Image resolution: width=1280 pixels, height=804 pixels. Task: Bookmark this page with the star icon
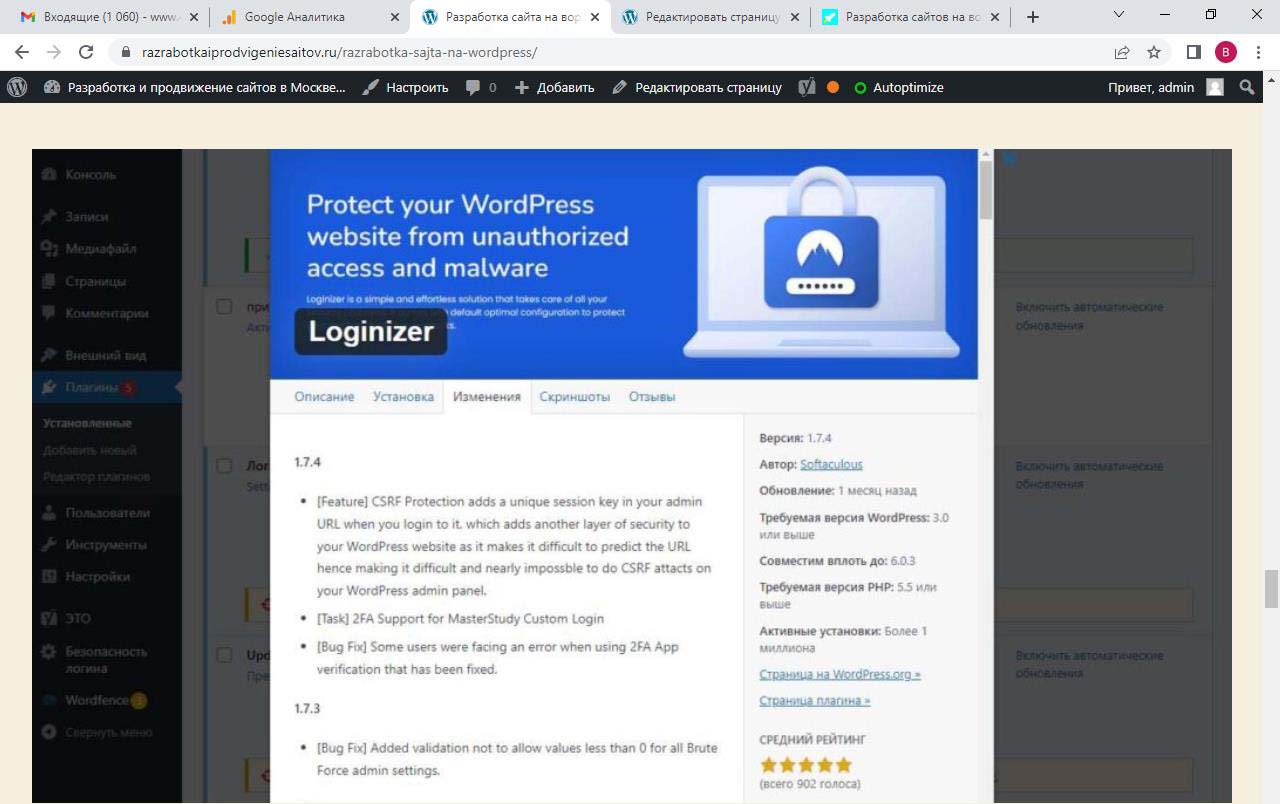pyautogui.click(x=1154, y=52)
